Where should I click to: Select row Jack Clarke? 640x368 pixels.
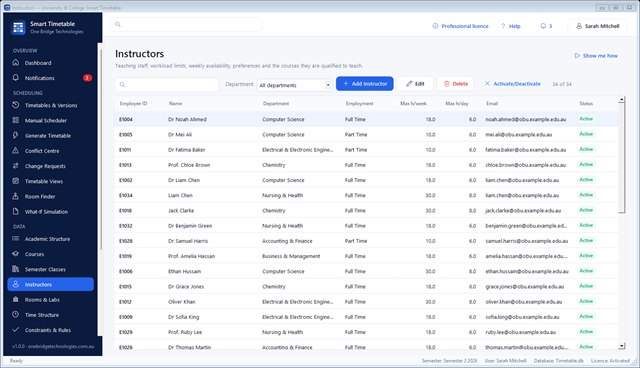pos(366,211)
